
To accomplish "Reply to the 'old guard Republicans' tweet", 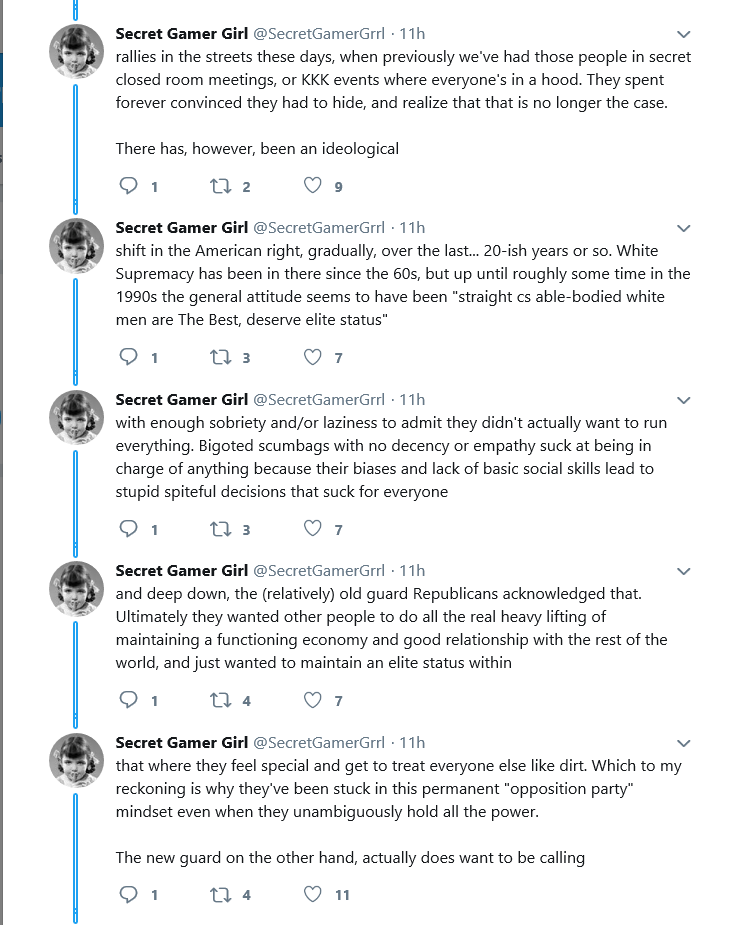I will pyautogui.click(x=129, y=700).
